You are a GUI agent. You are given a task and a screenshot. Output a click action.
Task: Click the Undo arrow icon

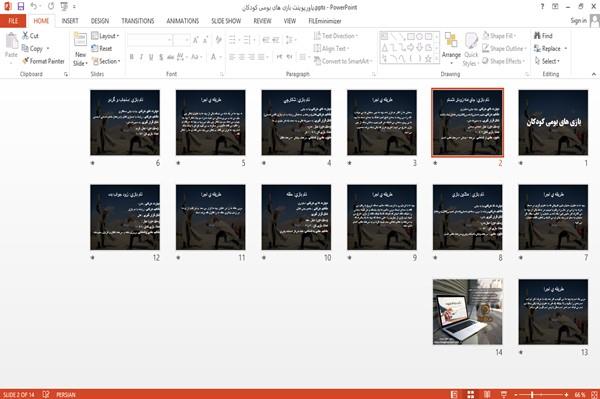pos(34,6)
